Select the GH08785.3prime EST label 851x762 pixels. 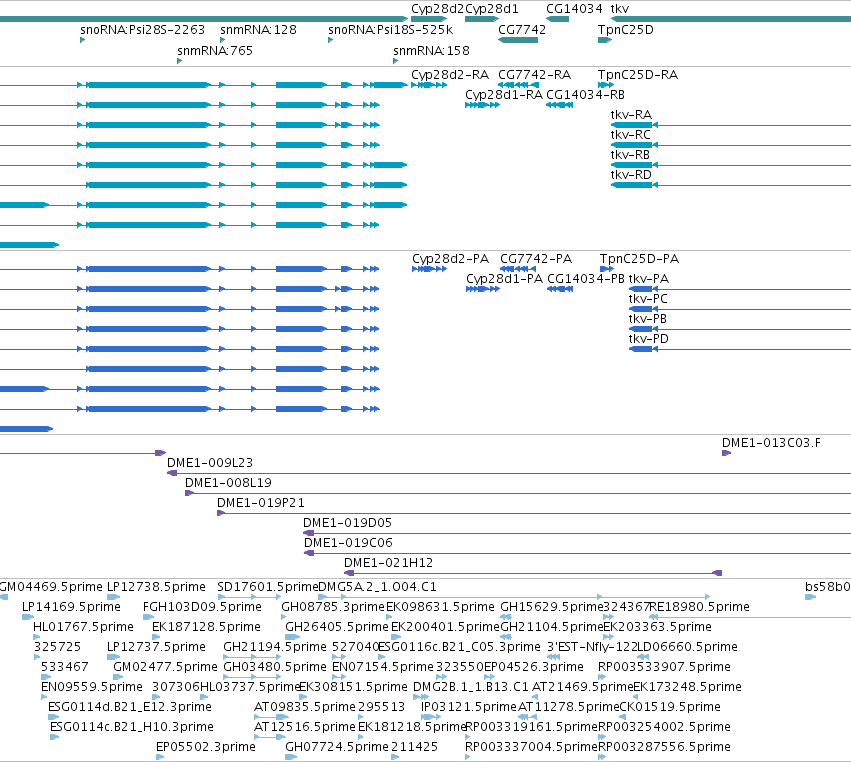(333, 607)
